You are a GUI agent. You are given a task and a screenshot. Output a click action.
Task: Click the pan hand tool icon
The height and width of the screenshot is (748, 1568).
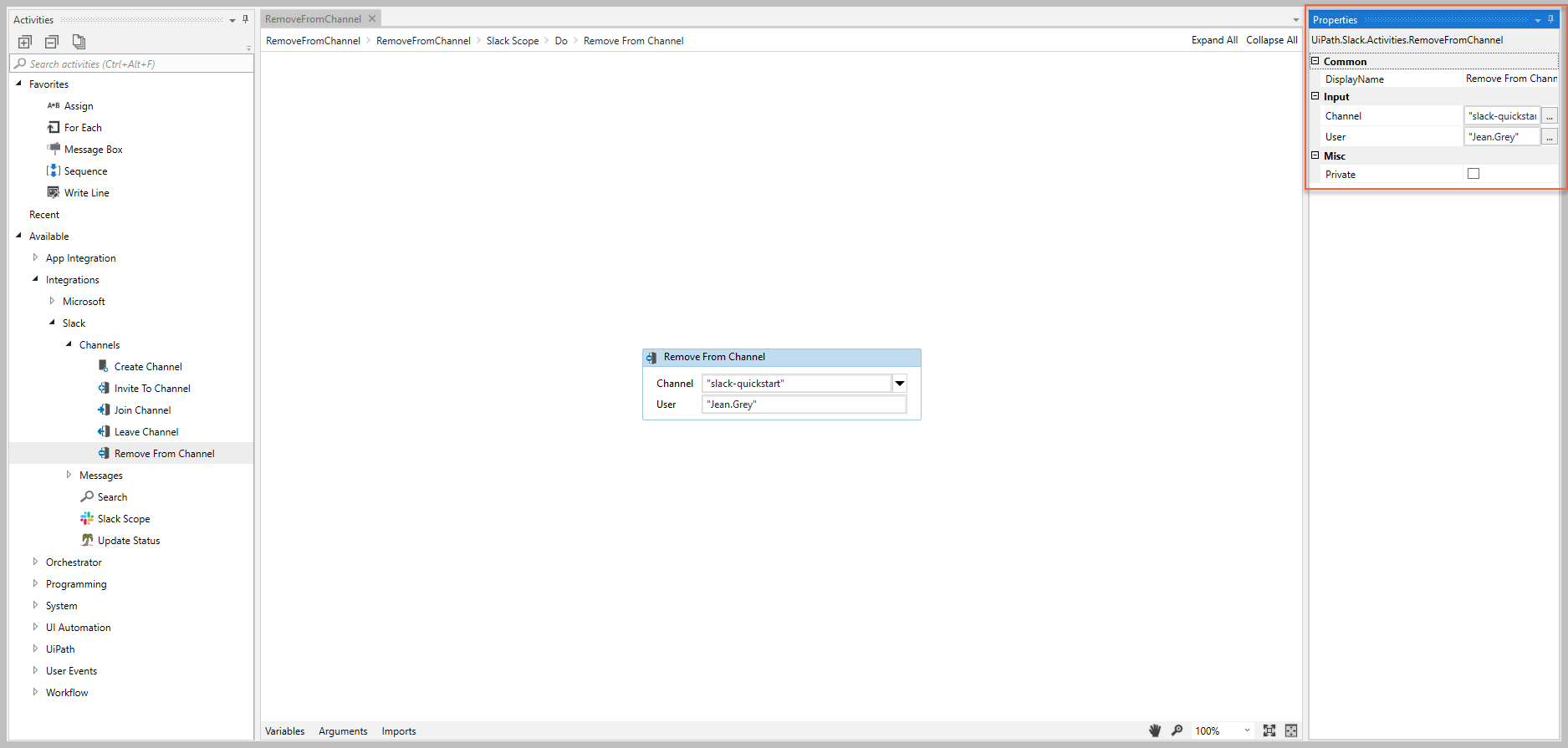1155,730
